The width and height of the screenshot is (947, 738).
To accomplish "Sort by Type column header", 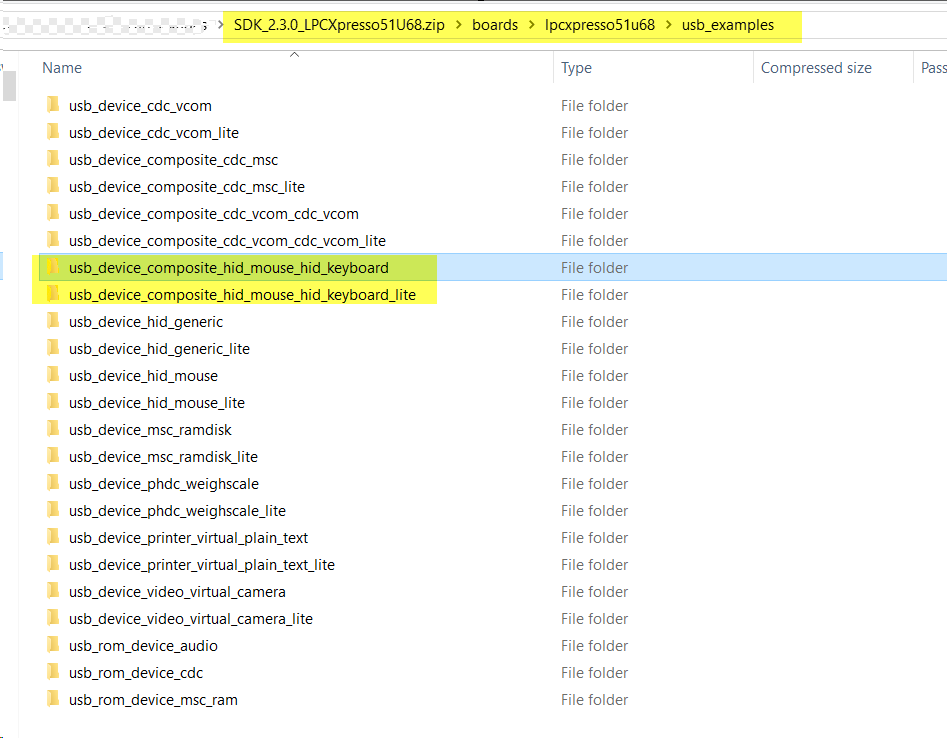I will tap(576, 68).
